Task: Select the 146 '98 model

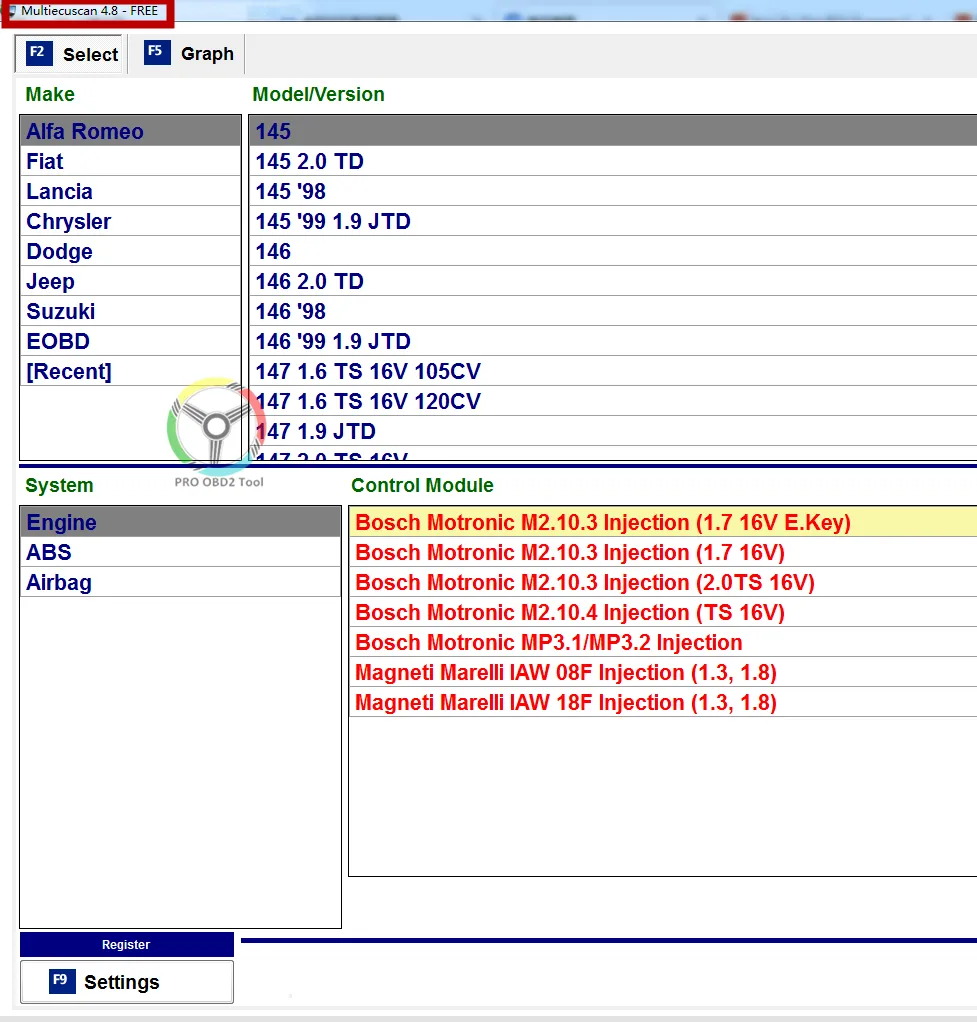Action: coord(613,311)
